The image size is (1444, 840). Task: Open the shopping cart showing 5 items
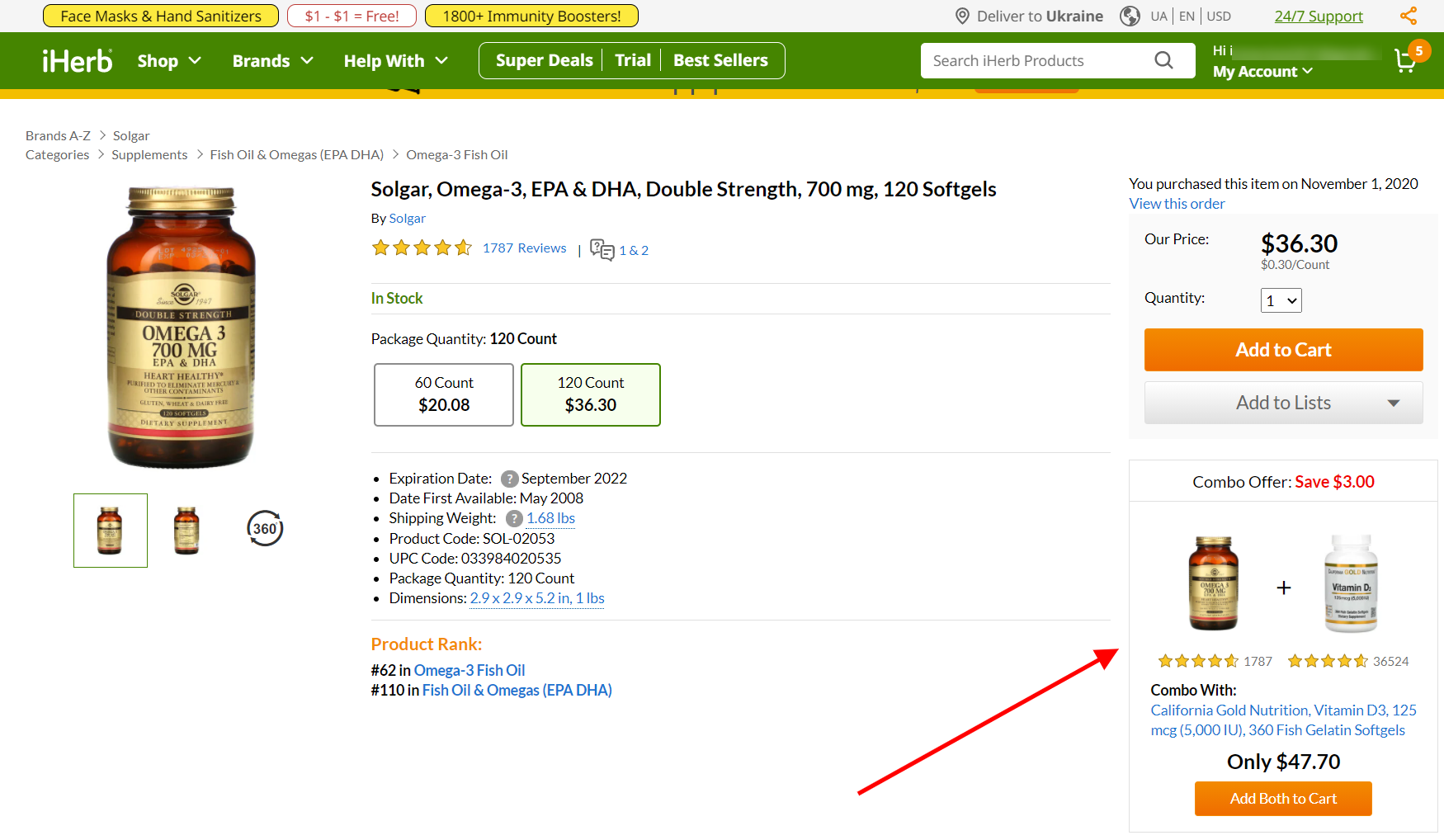[1406, 61]
